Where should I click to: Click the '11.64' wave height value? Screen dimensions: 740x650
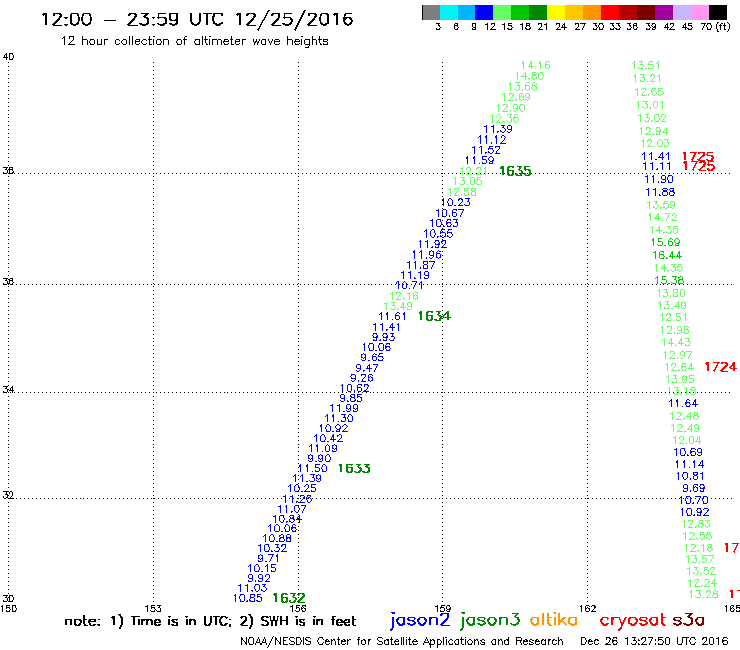[683, 403]
